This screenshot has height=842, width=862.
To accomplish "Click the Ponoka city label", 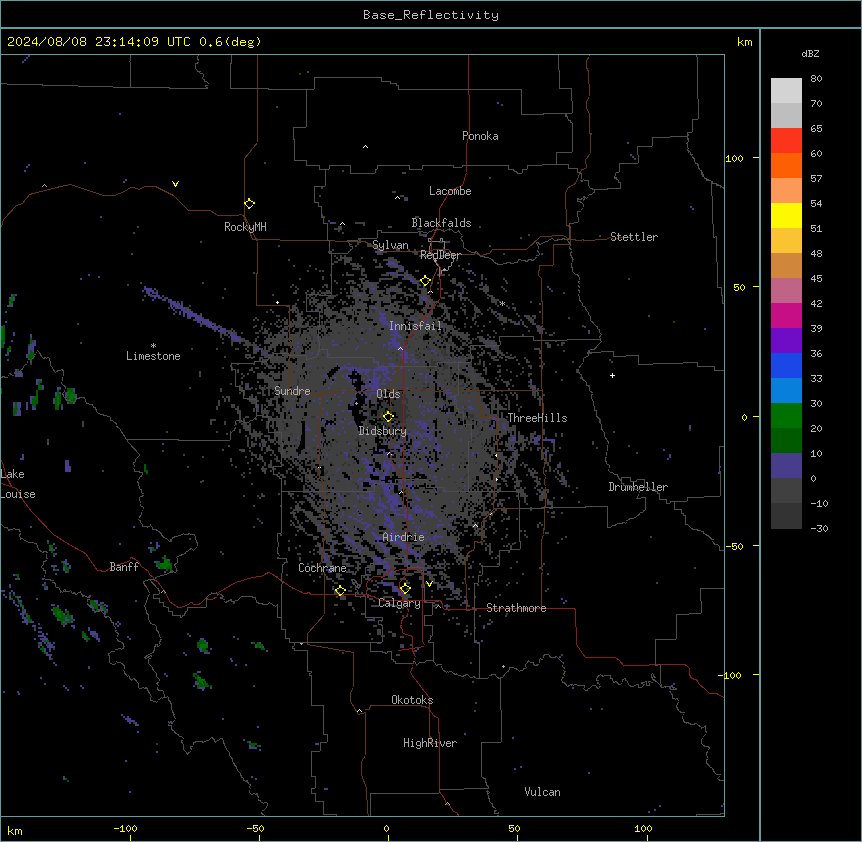I will pos(480,136).
